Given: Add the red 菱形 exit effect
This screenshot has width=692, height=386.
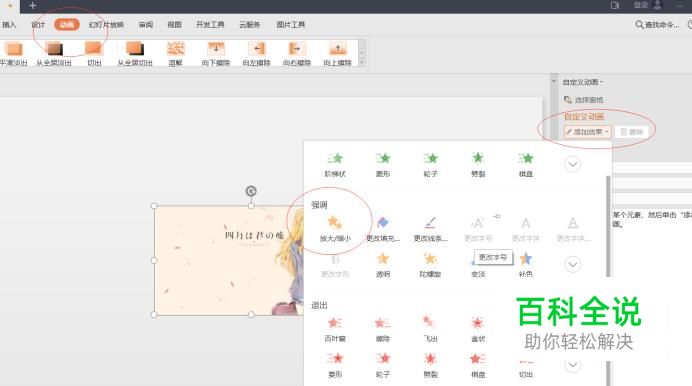Looking at the screenshot, I should tap(335, 365).
